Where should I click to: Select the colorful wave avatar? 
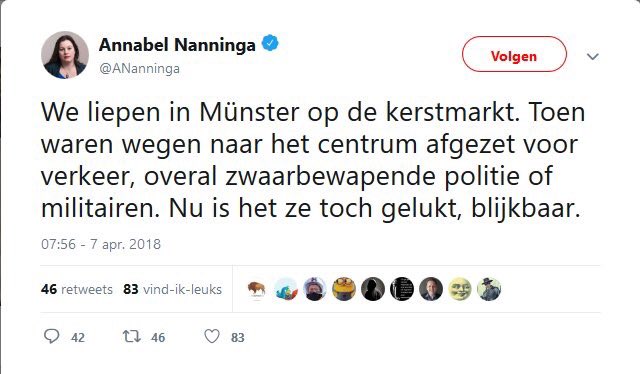[x=286, y=289]
